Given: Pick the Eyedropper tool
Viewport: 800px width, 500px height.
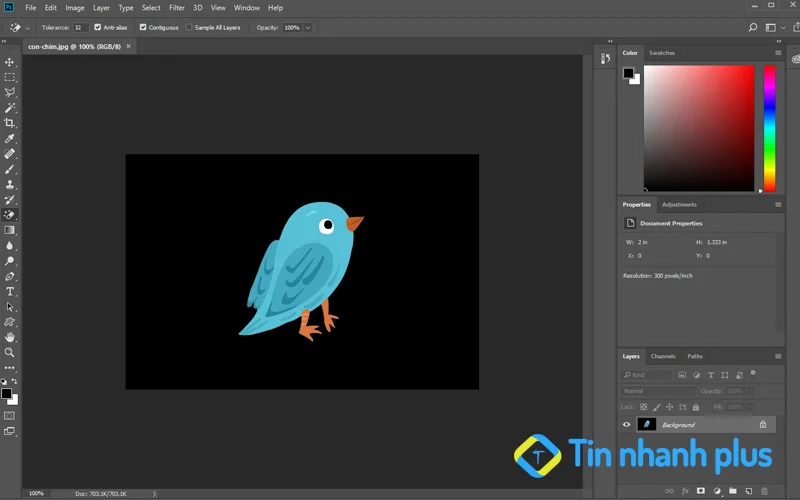Looking at the screenshot, I should tap(10, 138).
